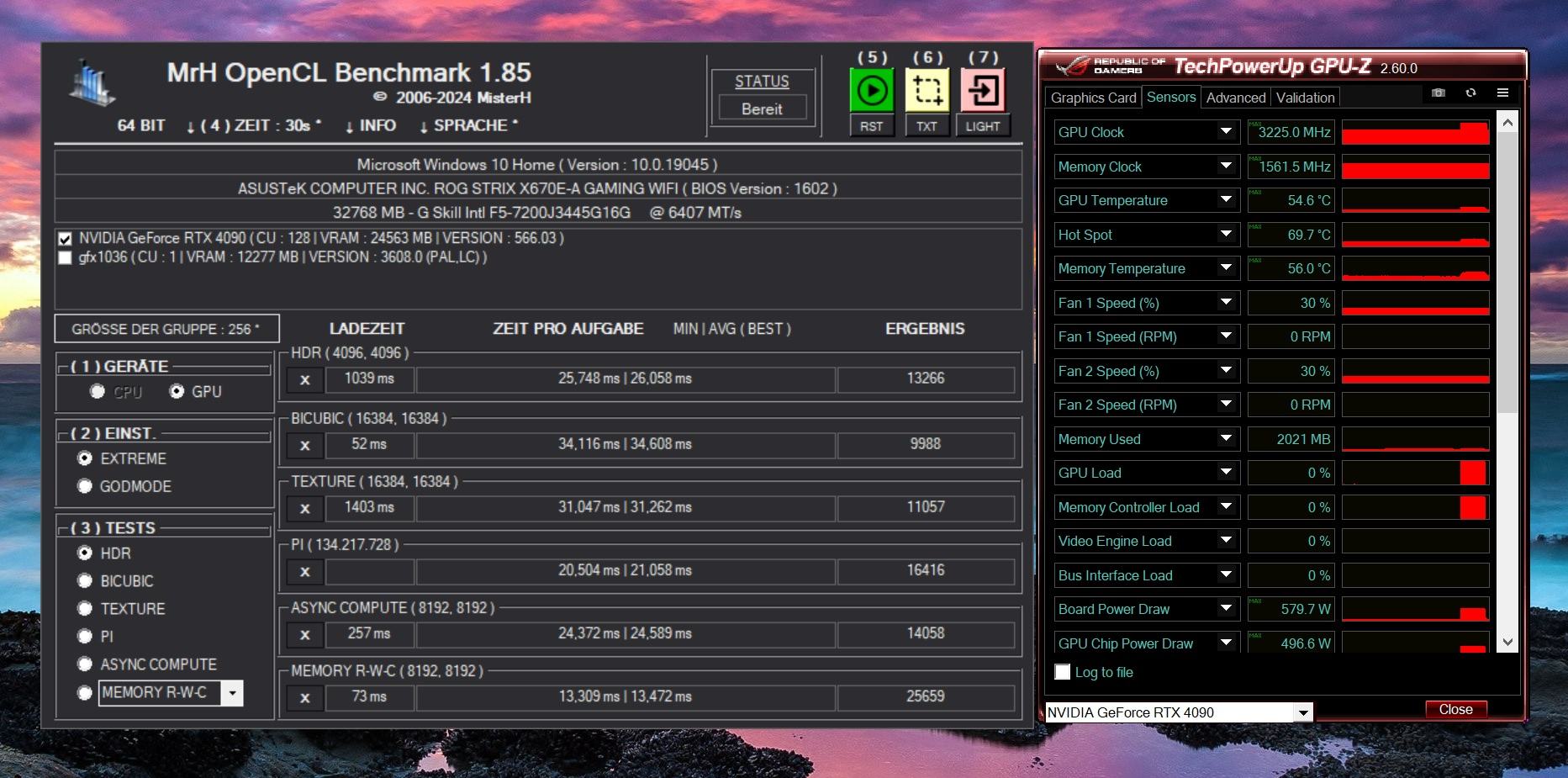
Task: Remove the PI result with X
Action: 305,571
